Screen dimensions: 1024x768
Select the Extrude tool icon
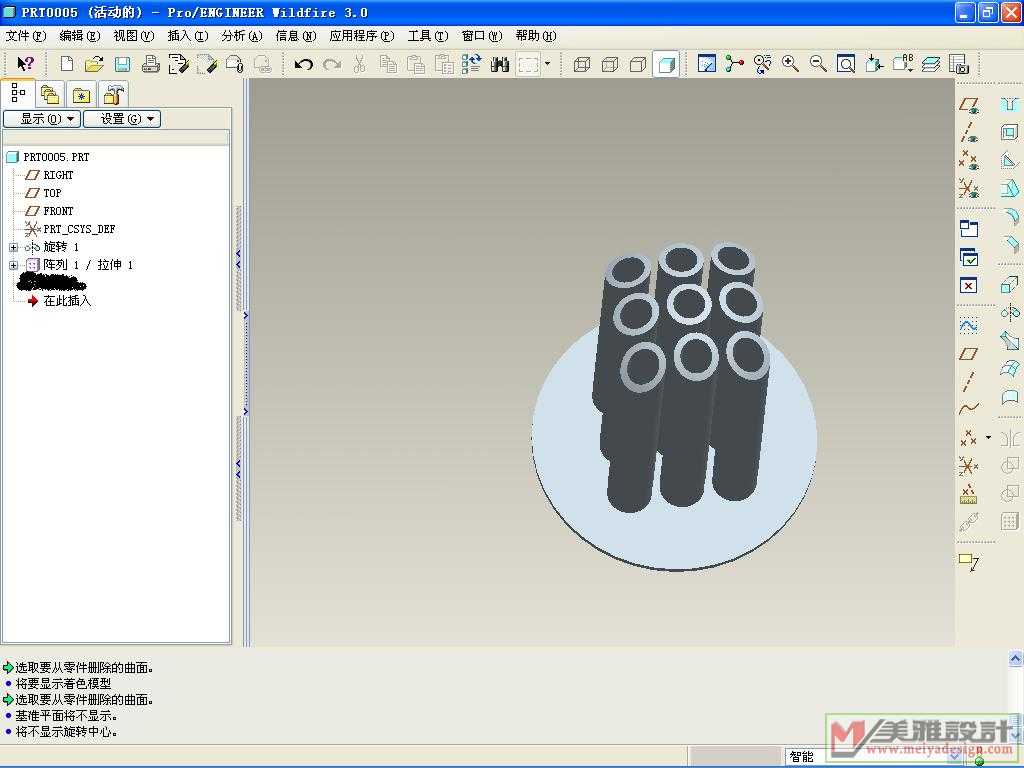pos(1010,285)
